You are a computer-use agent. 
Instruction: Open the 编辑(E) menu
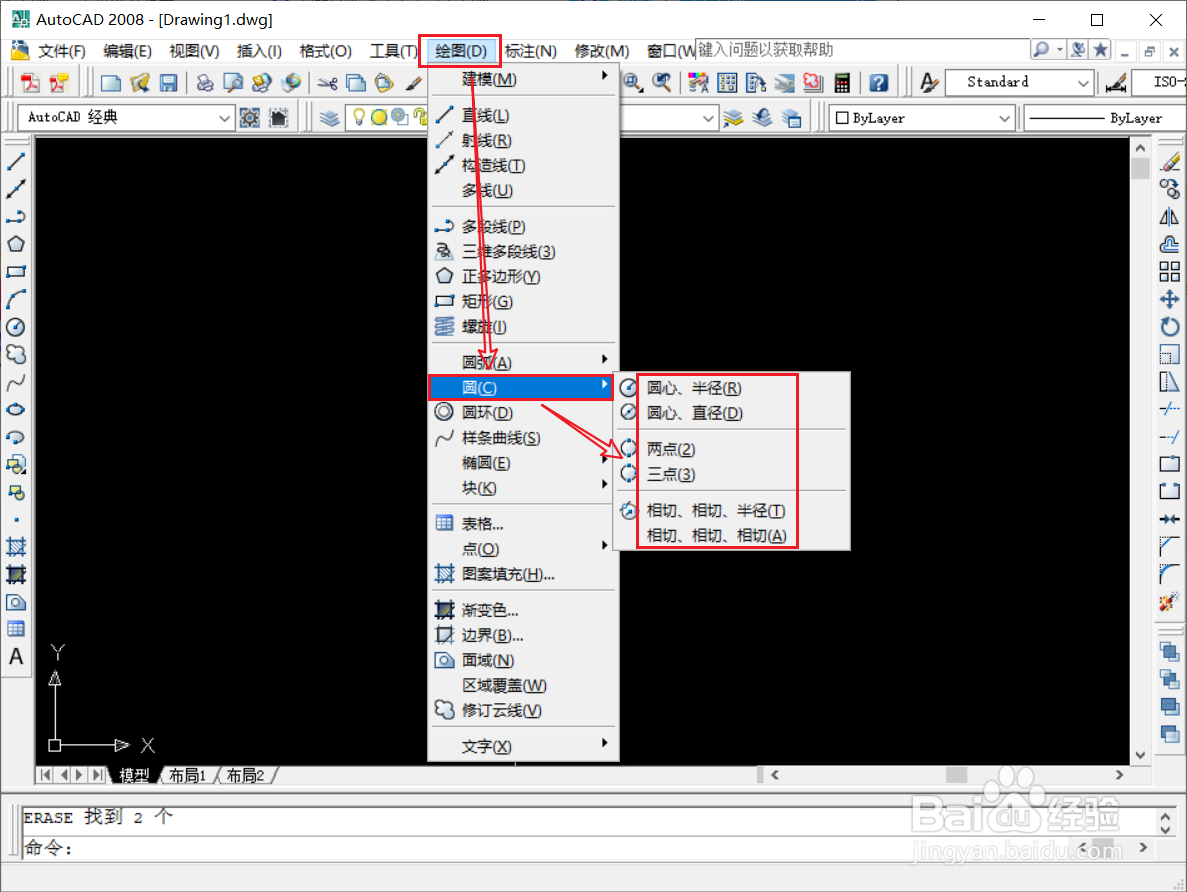click(127, 51)
